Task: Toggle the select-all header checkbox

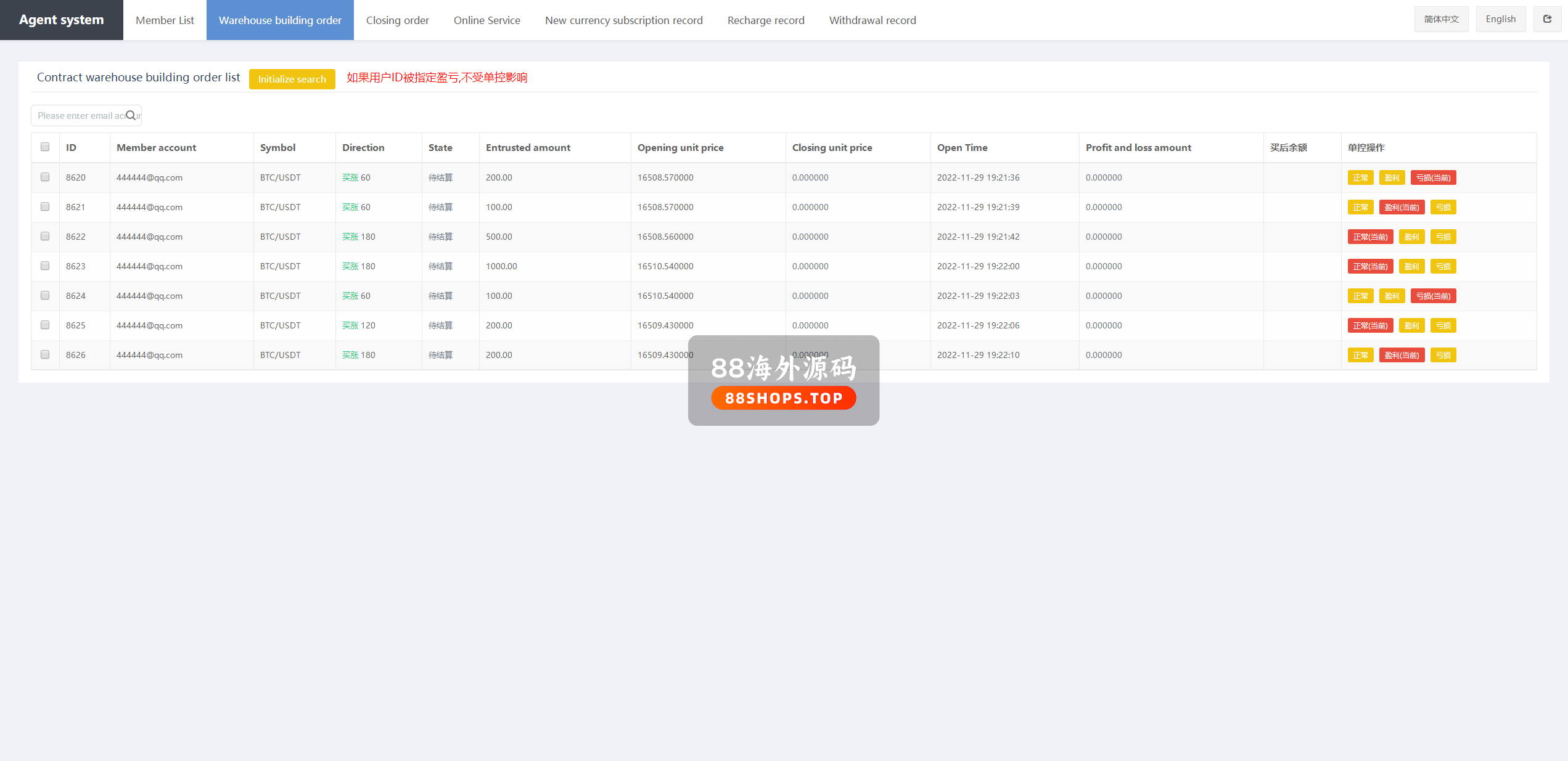Action: pos(45,147)
